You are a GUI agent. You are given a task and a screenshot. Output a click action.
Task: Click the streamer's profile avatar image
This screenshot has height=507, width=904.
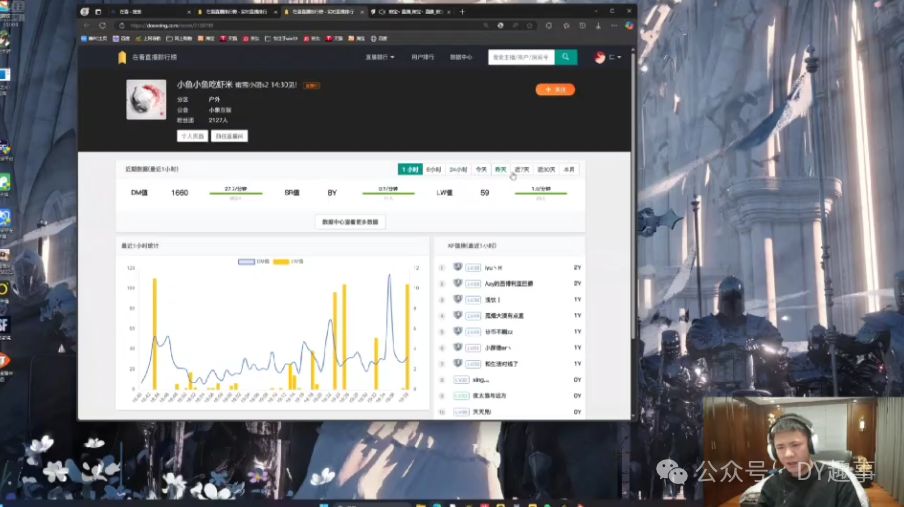point(146,99)
